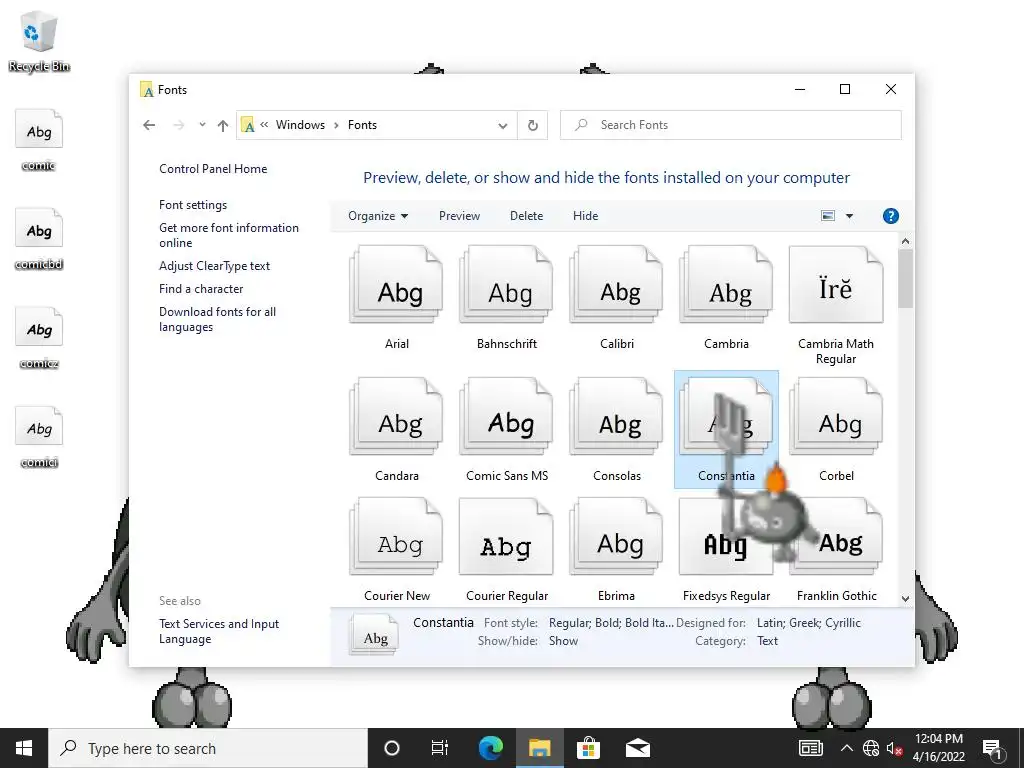
Task: Click the change view icon button
Action: coord(827,216)
